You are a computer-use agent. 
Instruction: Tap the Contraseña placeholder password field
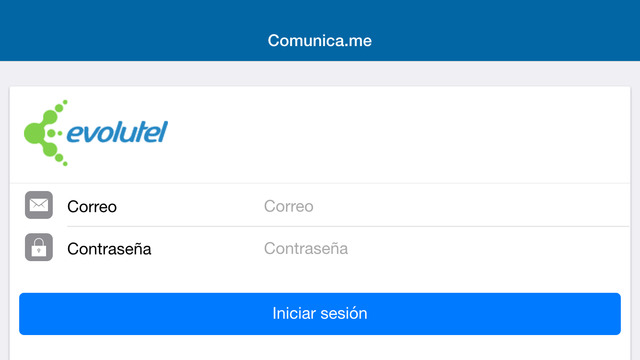tap(446, 248)
